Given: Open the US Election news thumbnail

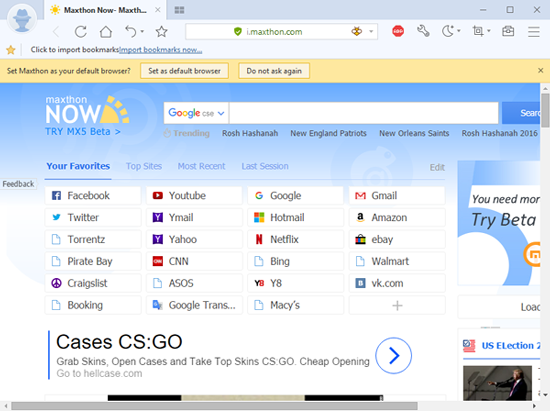Looking at the screenshot, I should [497, 383].
